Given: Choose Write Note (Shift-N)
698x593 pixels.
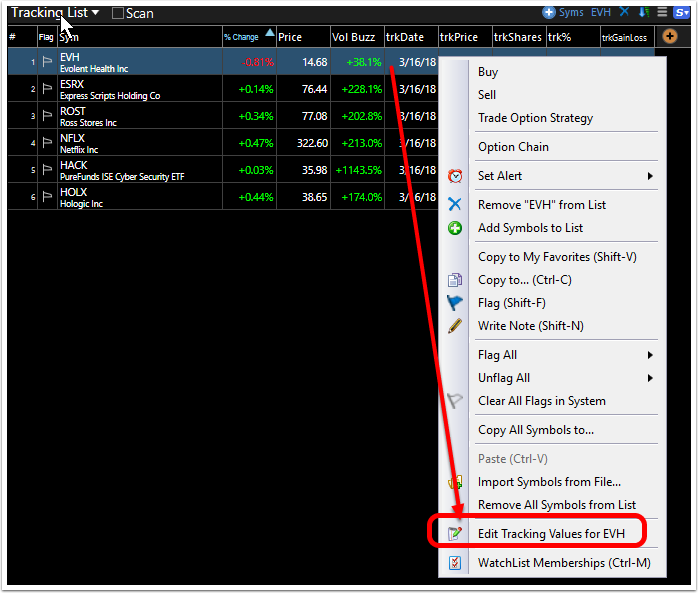Looking at the screenshot, I should [531, 326].
